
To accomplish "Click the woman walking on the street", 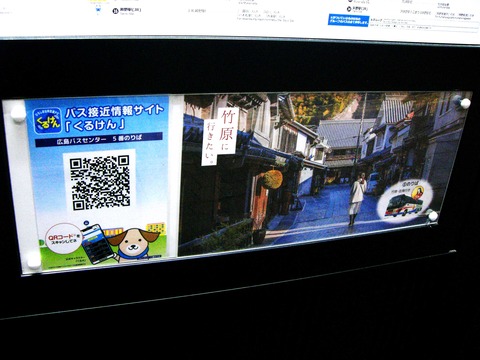I will [357, 199].
